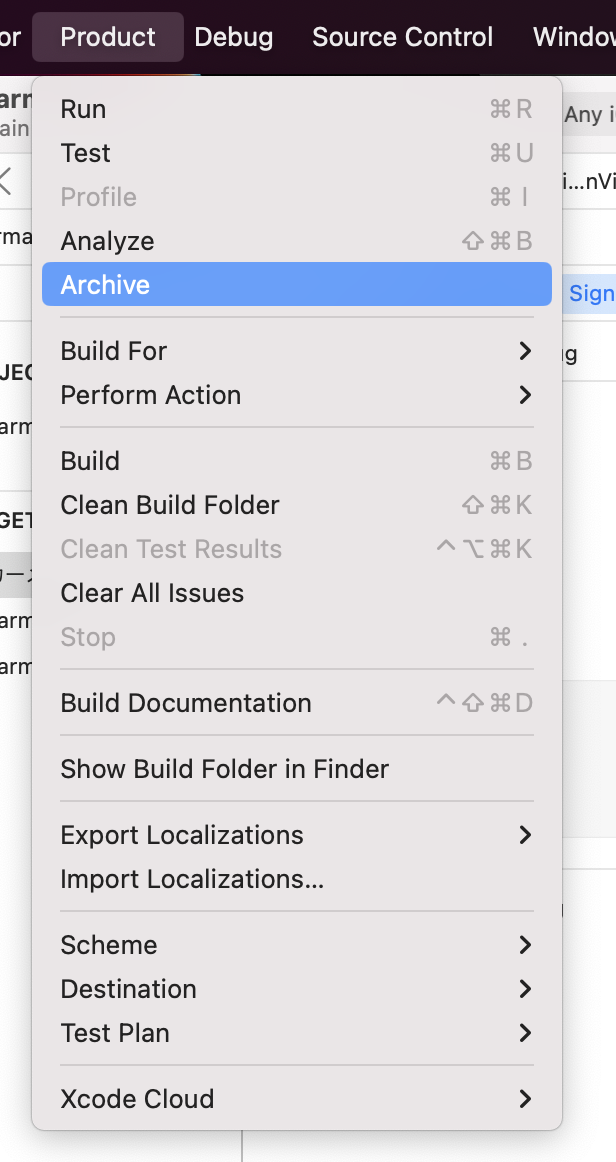Open the Debug menu in menu bar
The height and width of the screenshot is (1162, 616).
[x=234, y=37]
